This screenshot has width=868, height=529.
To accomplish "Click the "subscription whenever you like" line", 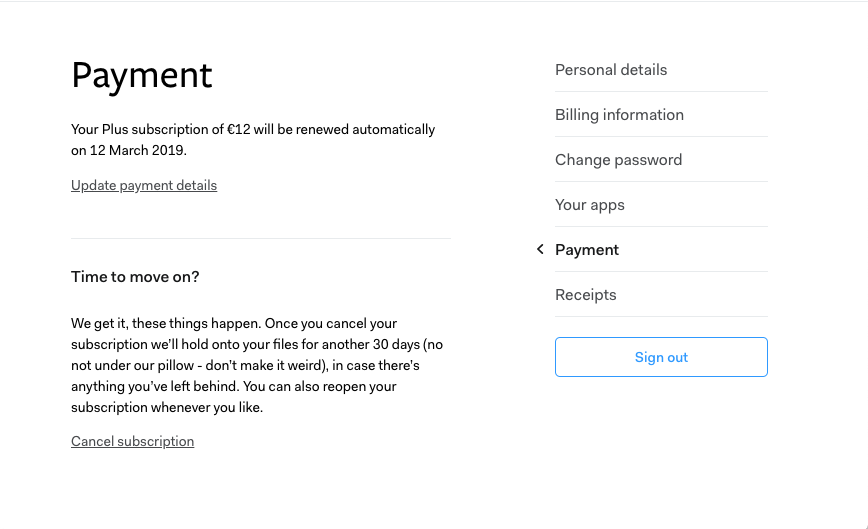I will [x=167, y=408].
